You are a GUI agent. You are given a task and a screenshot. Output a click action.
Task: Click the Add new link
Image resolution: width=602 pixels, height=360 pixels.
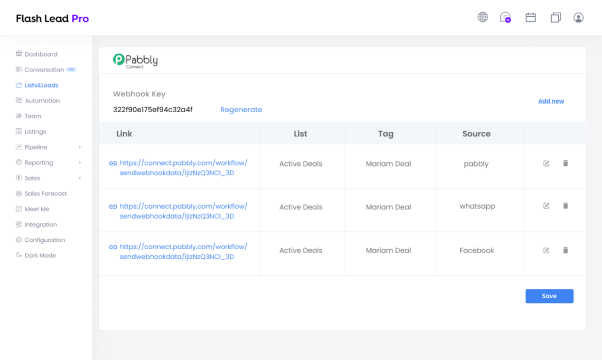(x=551, y=101)
